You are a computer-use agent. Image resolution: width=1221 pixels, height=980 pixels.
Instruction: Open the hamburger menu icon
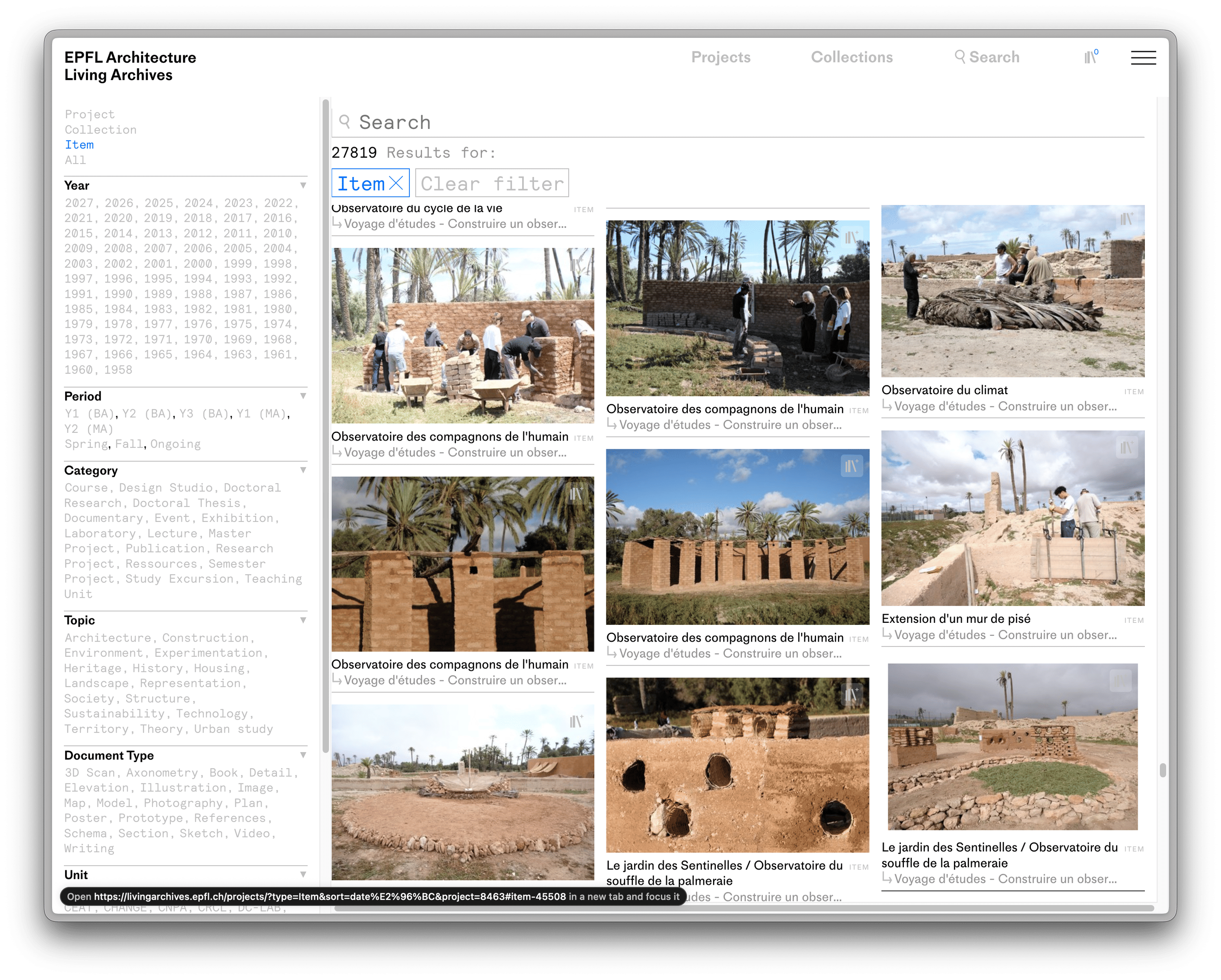(x=1143, y=57)
